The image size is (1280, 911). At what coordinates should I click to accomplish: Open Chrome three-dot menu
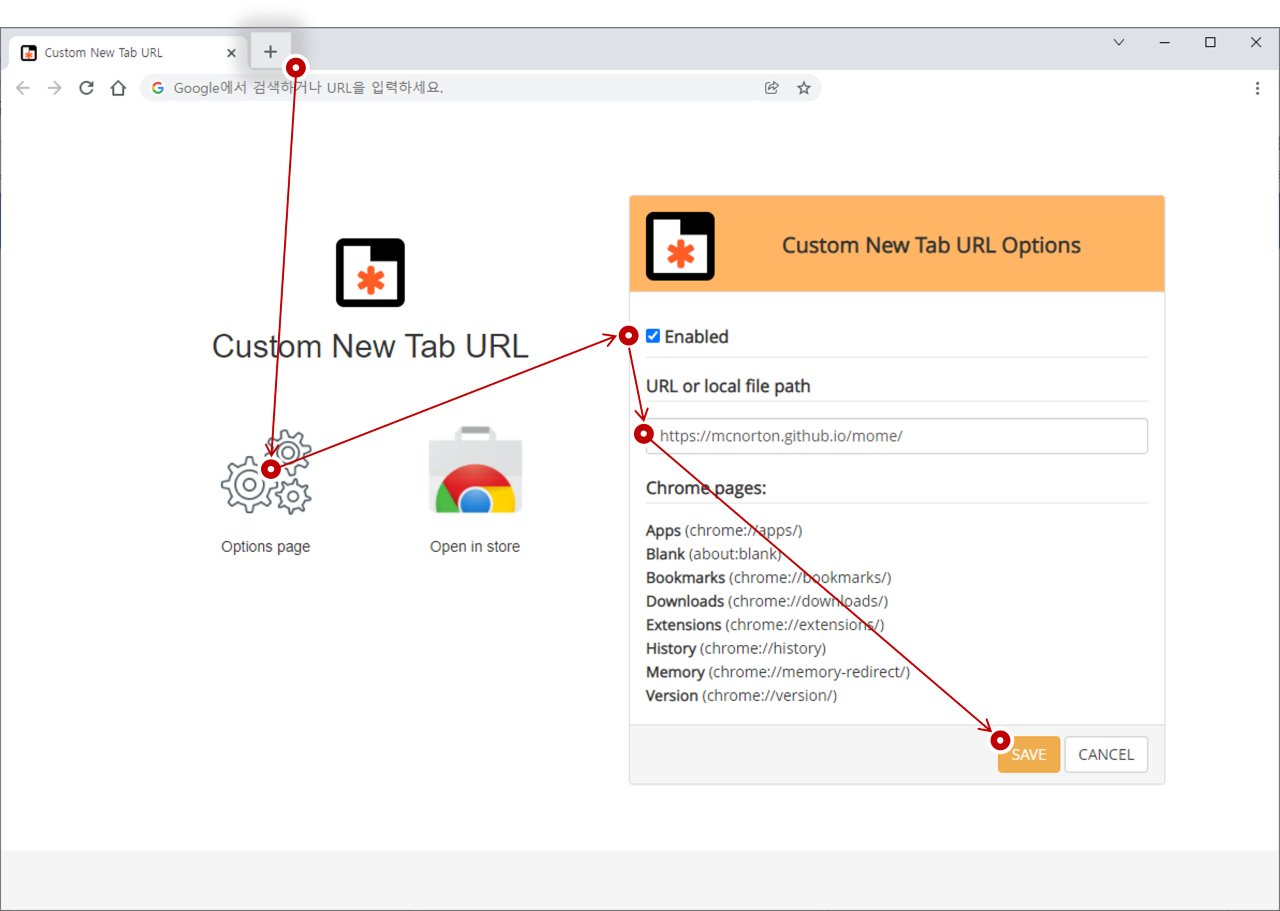(x=1257, y=88)
